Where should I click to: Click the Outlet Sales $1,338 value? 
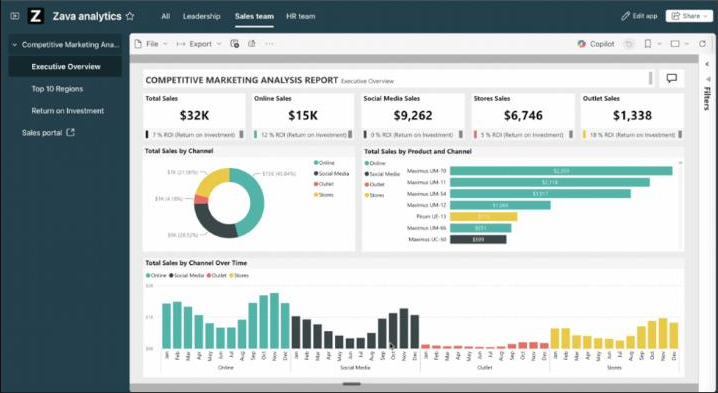tap(632, 115)
